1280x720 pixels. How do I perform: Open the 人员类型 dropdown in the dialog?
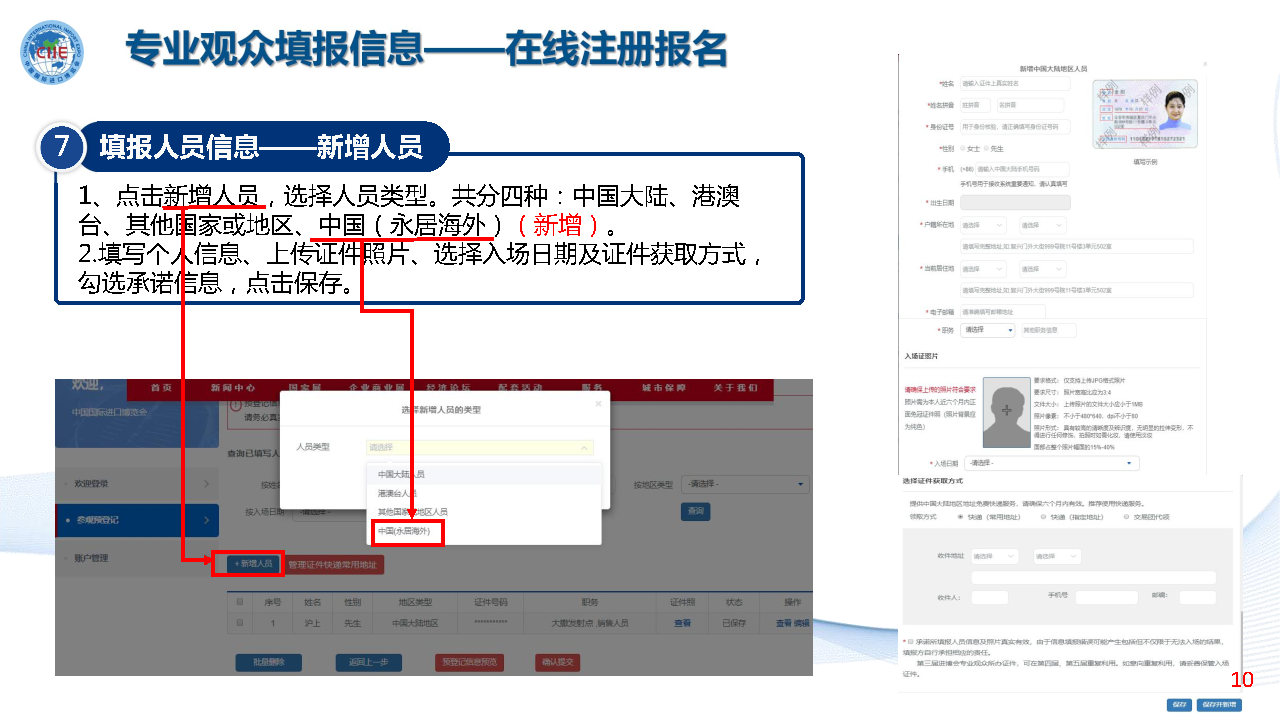click(x=480, y=447)
